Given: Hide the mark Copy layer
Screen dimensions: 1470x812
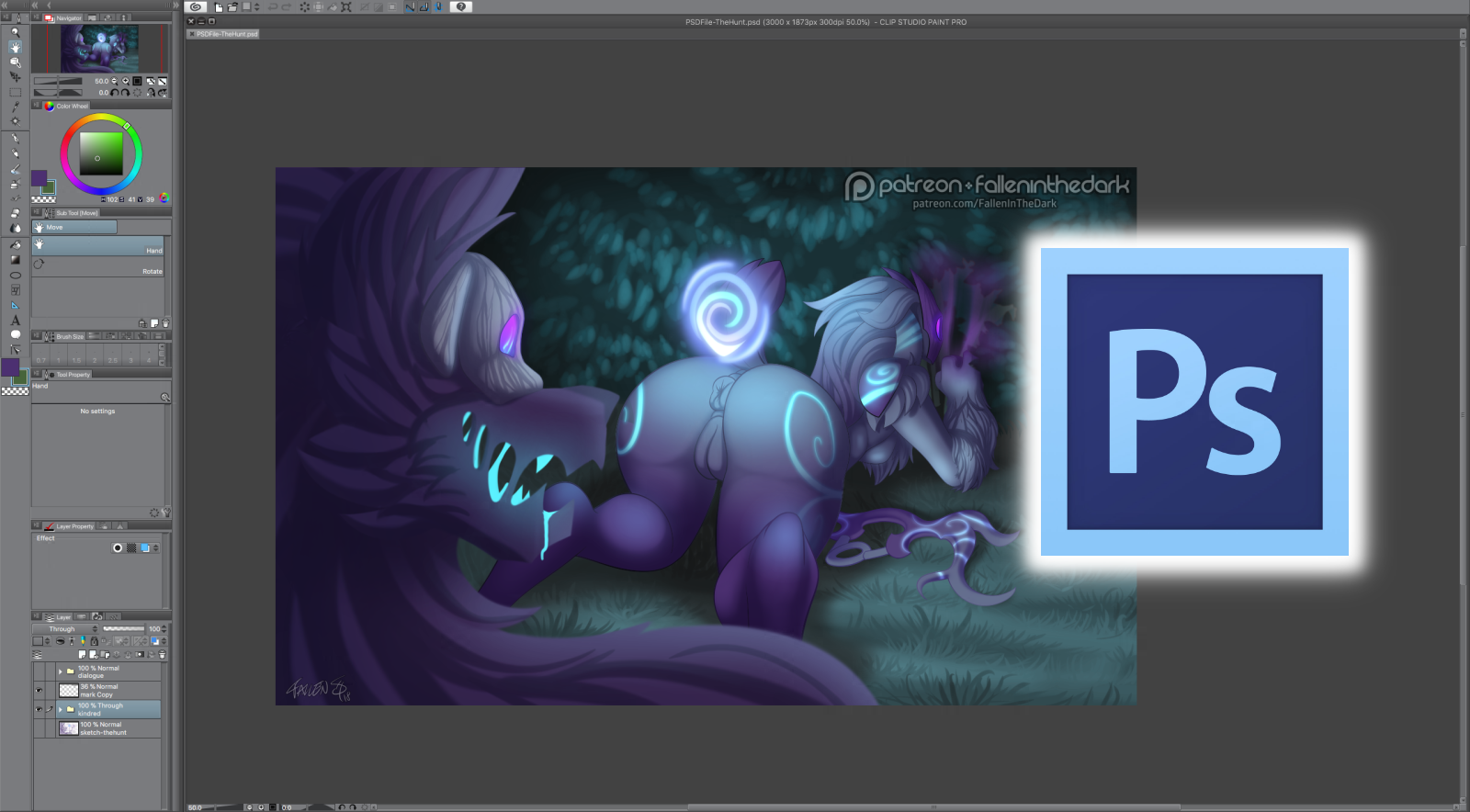Looking at the screenshot, I should click(39, 691).
